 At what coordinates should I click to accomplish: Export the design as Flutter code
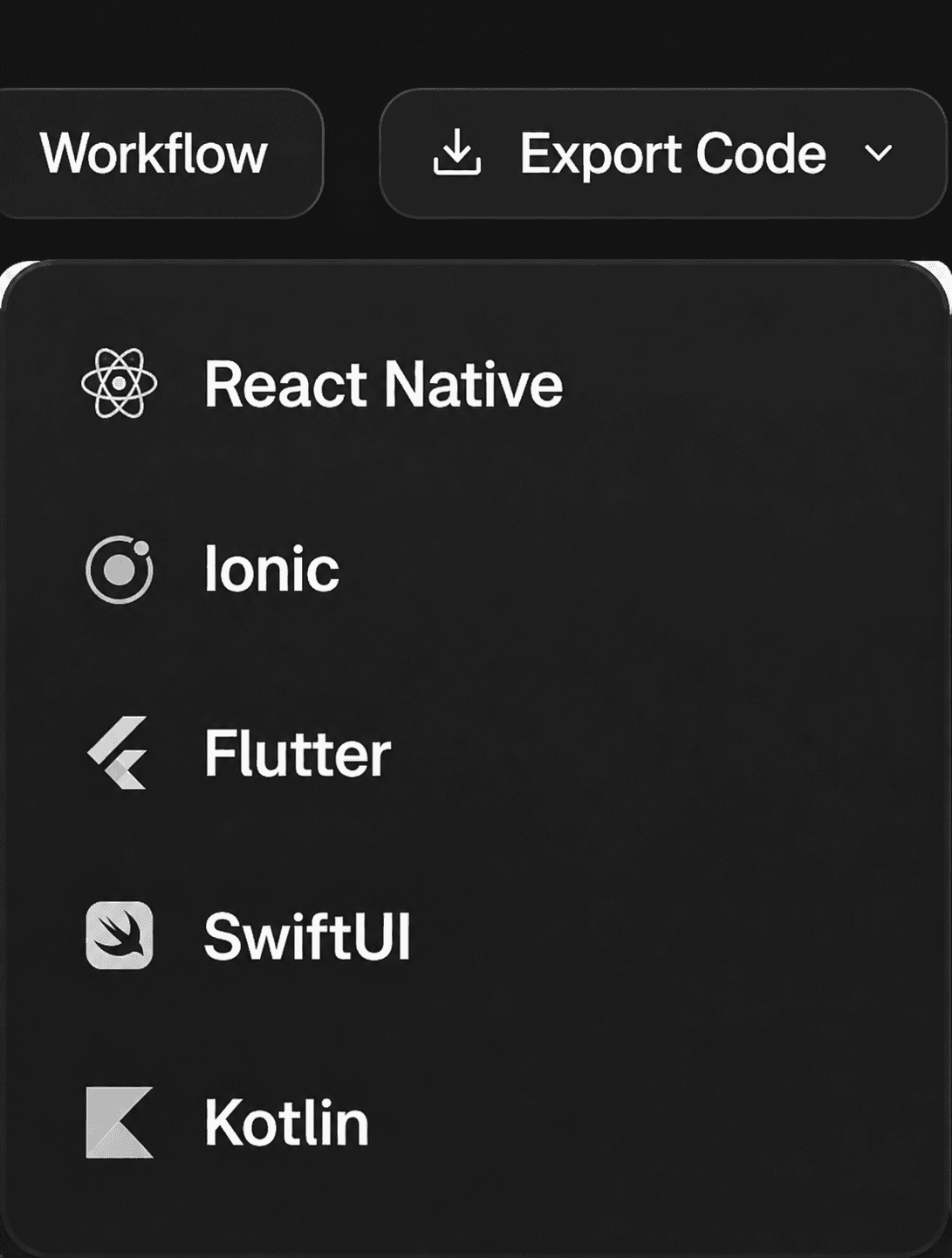[476, 754]
